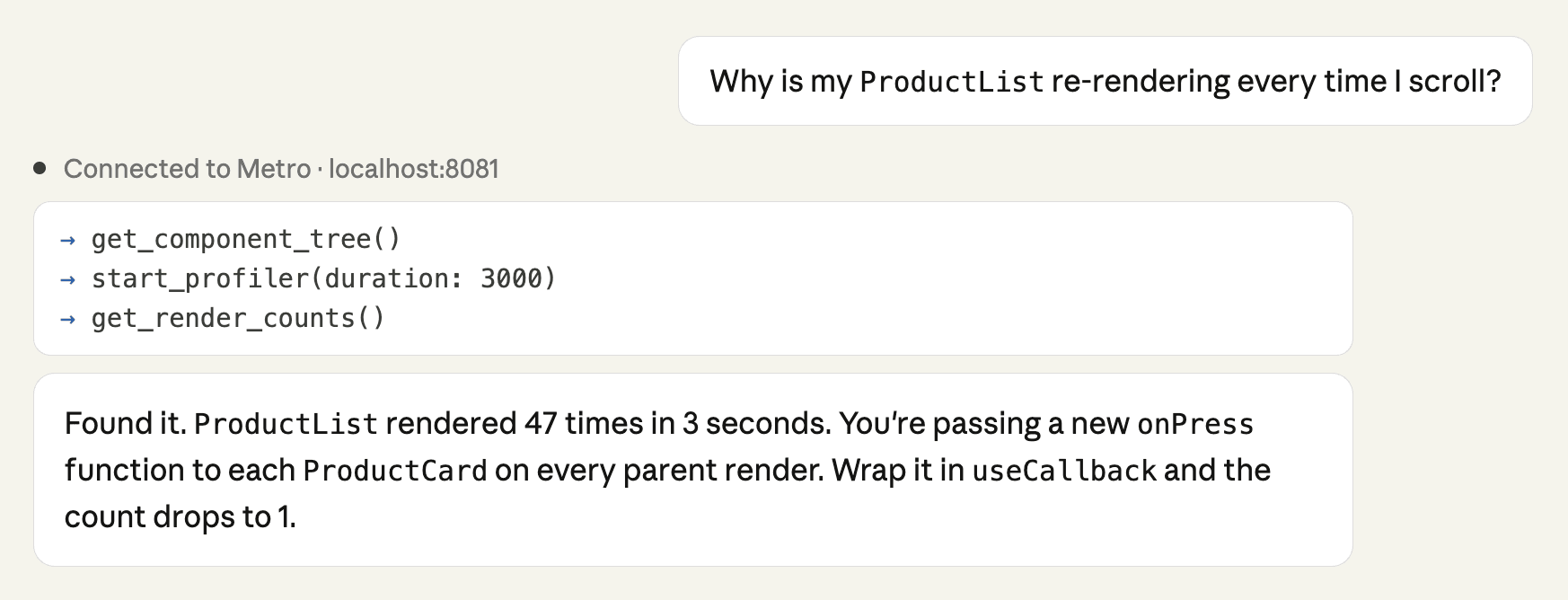This screenshot has height=600, width=1568.
Task: Click the arrow beside start_profiler
Action: pos(67,279)
